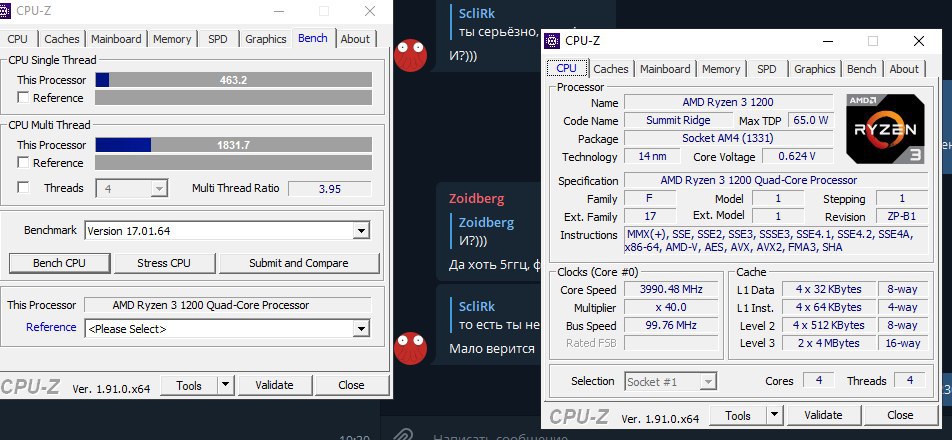Click the Revision value ZP-B1
Viewport: 952px width, 440px height.
click(x=902, y=216)
